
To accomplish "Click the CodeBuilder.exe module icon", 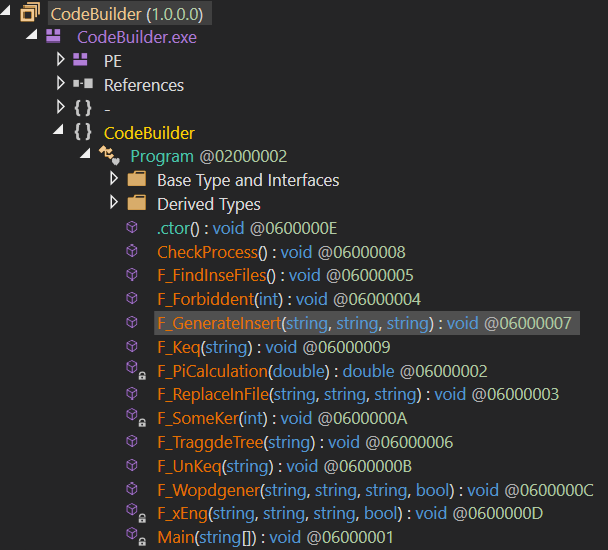I will (x=55, y=37).
